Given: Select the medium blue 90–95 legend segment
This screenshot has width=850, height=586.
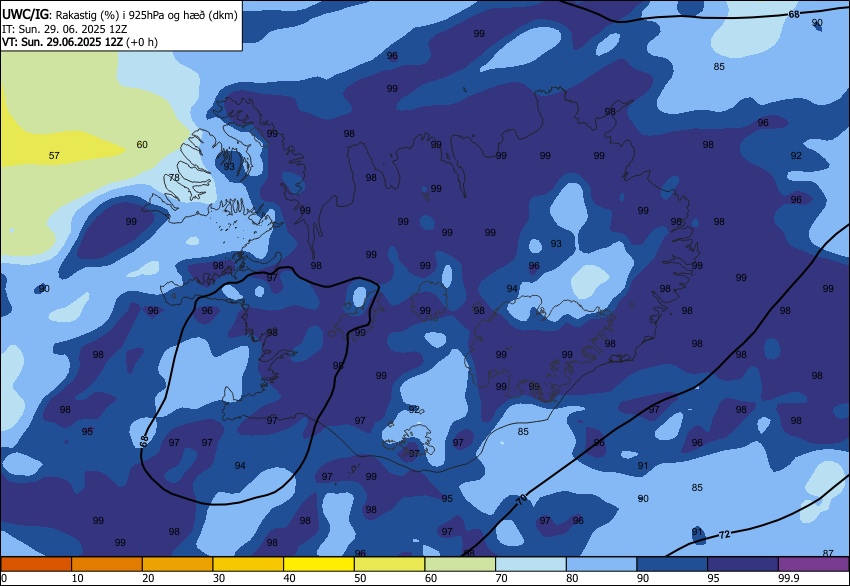Looking at the screenshot, I should point(672,564).
